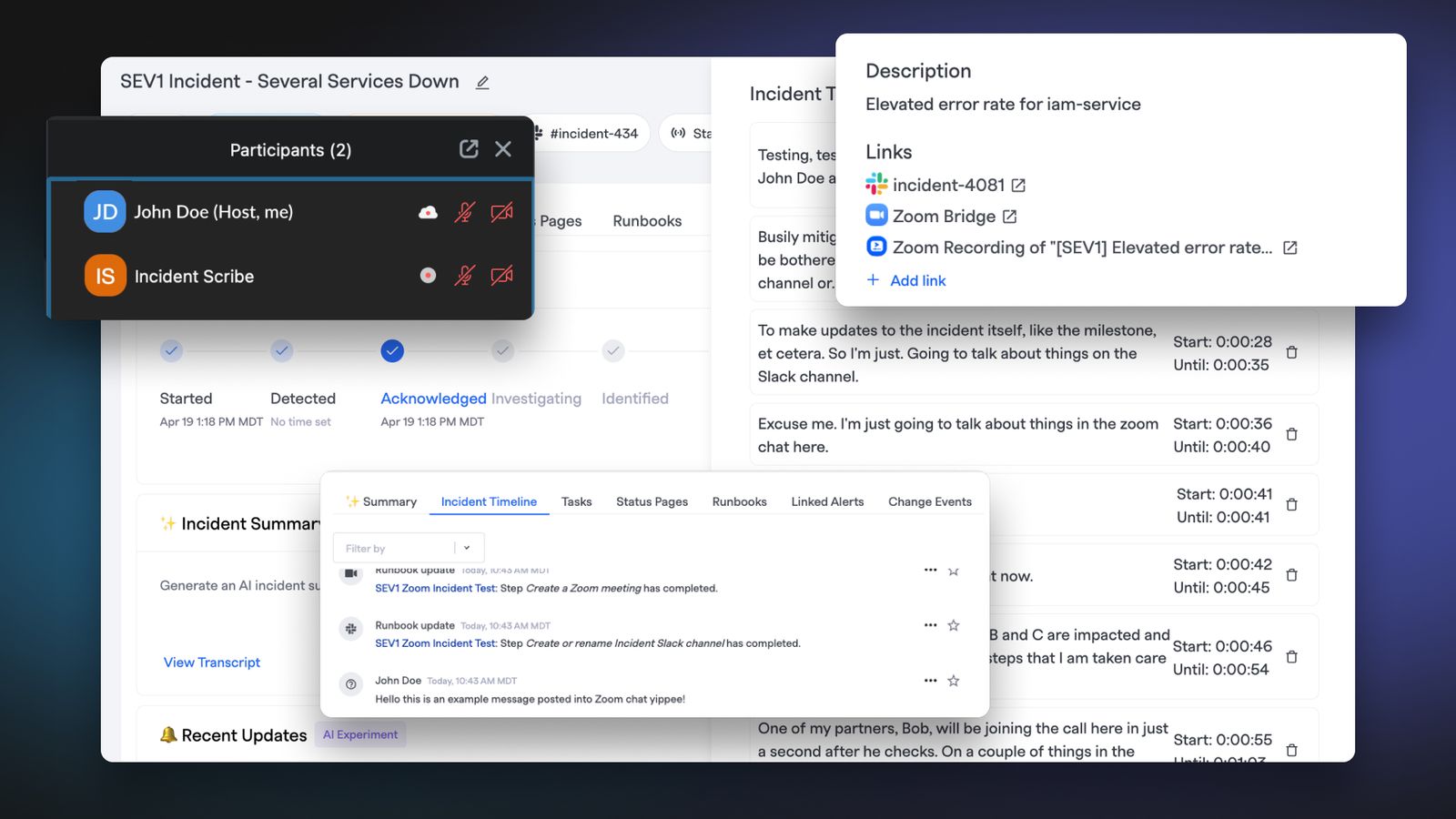Star the John Doe timeline message
This screenshot has width=1456, height=819.
pyautogui.click(x=954, y=681)
